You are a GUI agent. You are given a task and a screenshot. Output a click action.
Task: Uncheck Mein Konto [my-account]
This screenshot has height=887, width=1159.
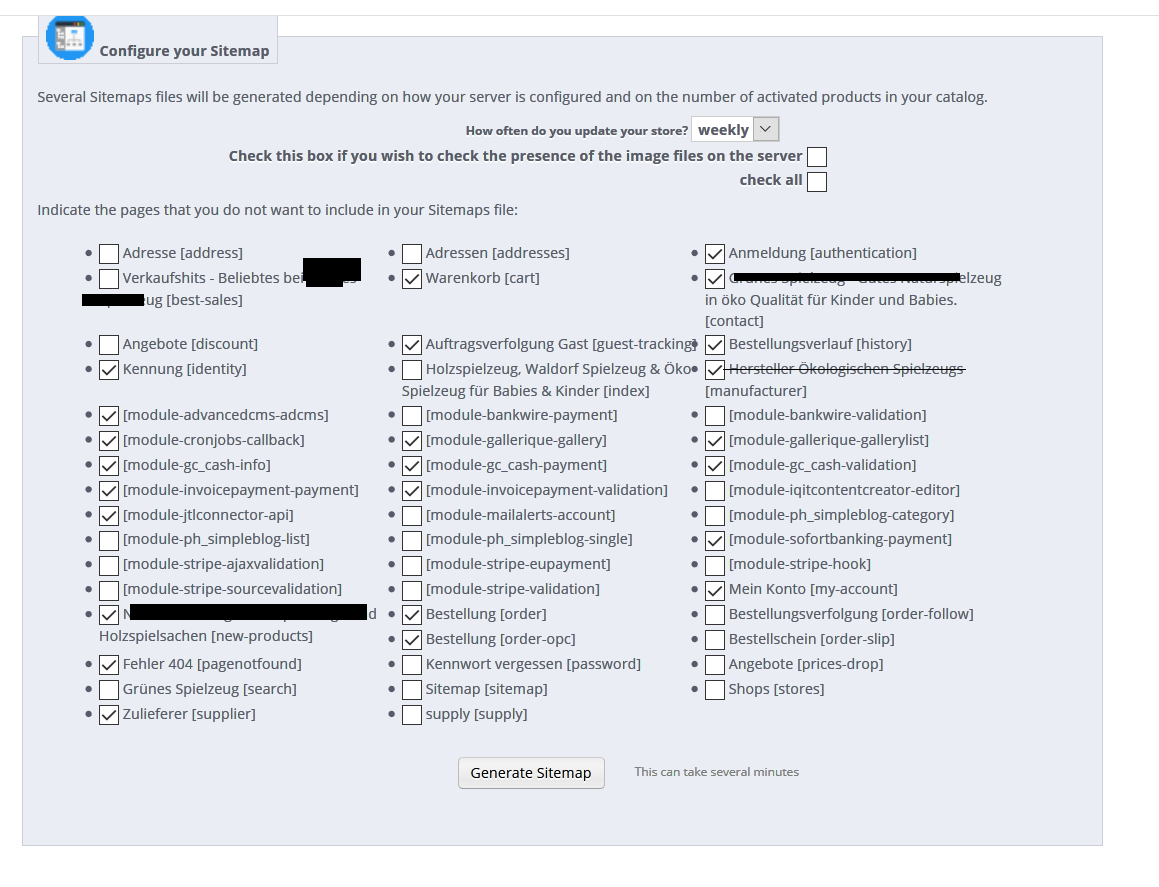click(715, 590)
